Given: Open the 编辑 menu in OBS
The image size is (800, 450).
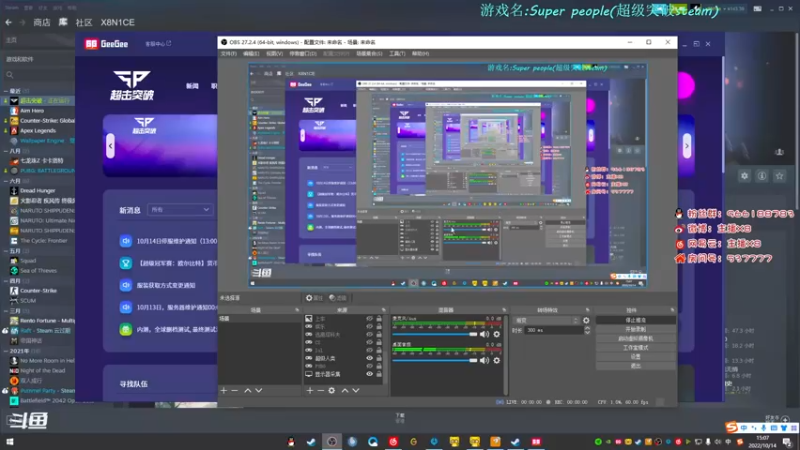Looking at the screenshot, I should (251, 54).
